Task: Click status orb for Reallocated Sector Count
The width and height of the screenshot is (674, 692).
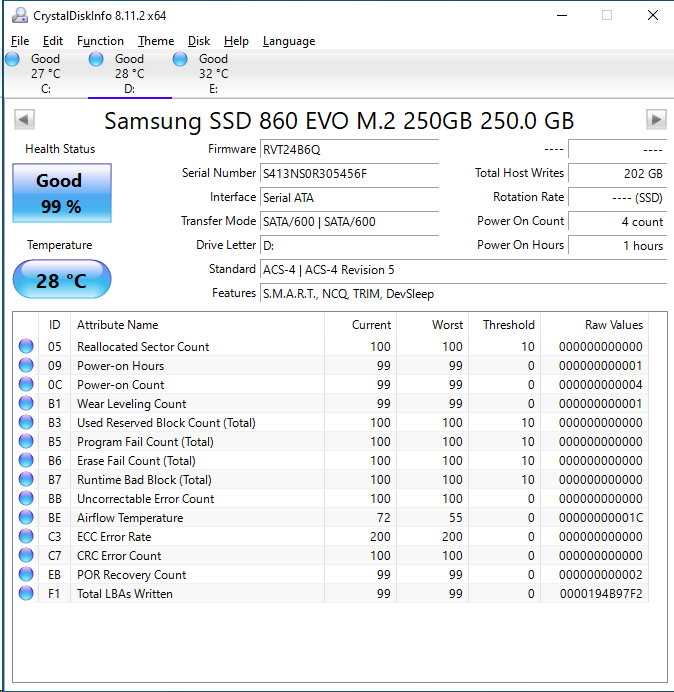Action: [26, 347]
